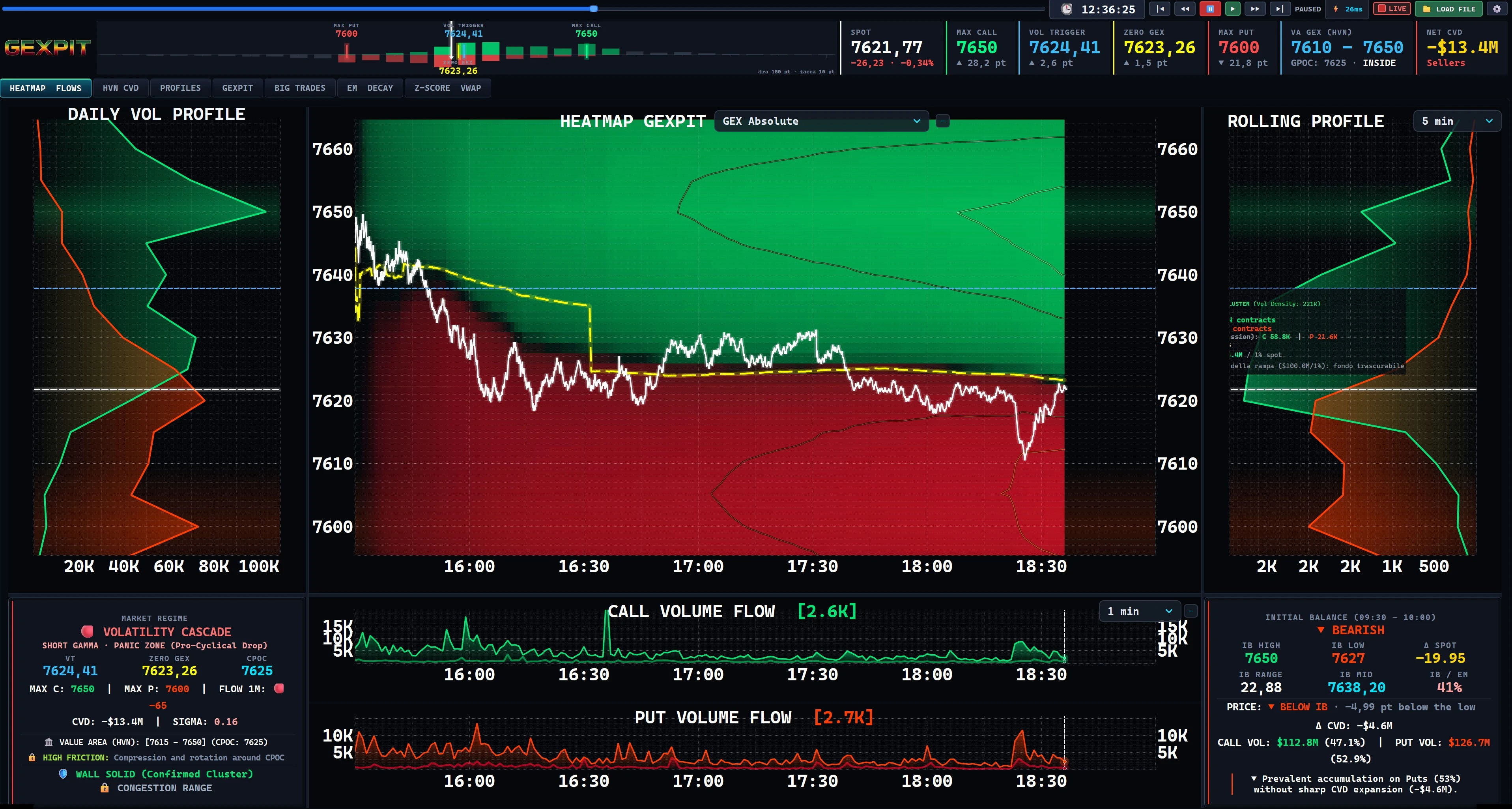The image size is (1512, 809).
Task: Click the LOAD FILE button
Action: point(1449,9)
